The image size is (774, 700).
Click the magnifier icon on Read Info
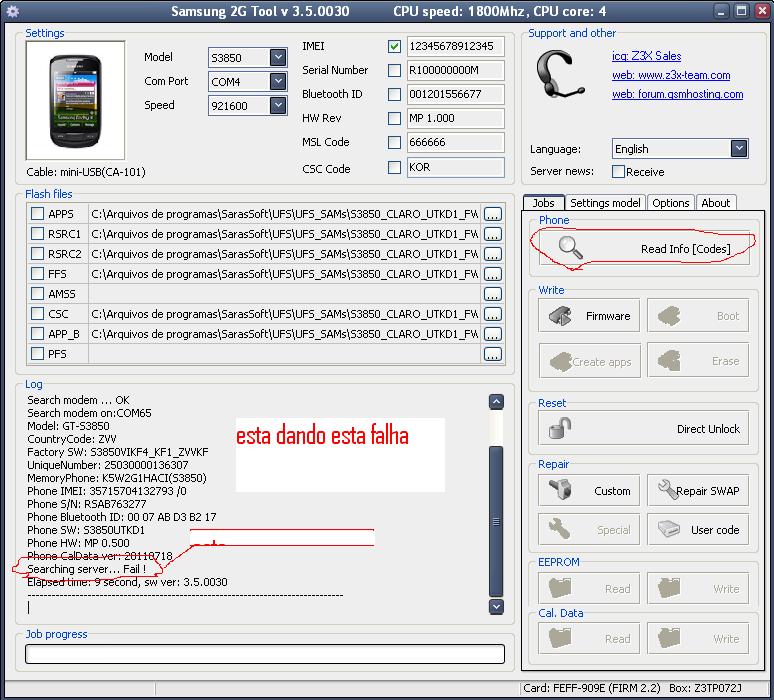click(x=571, y=248)
